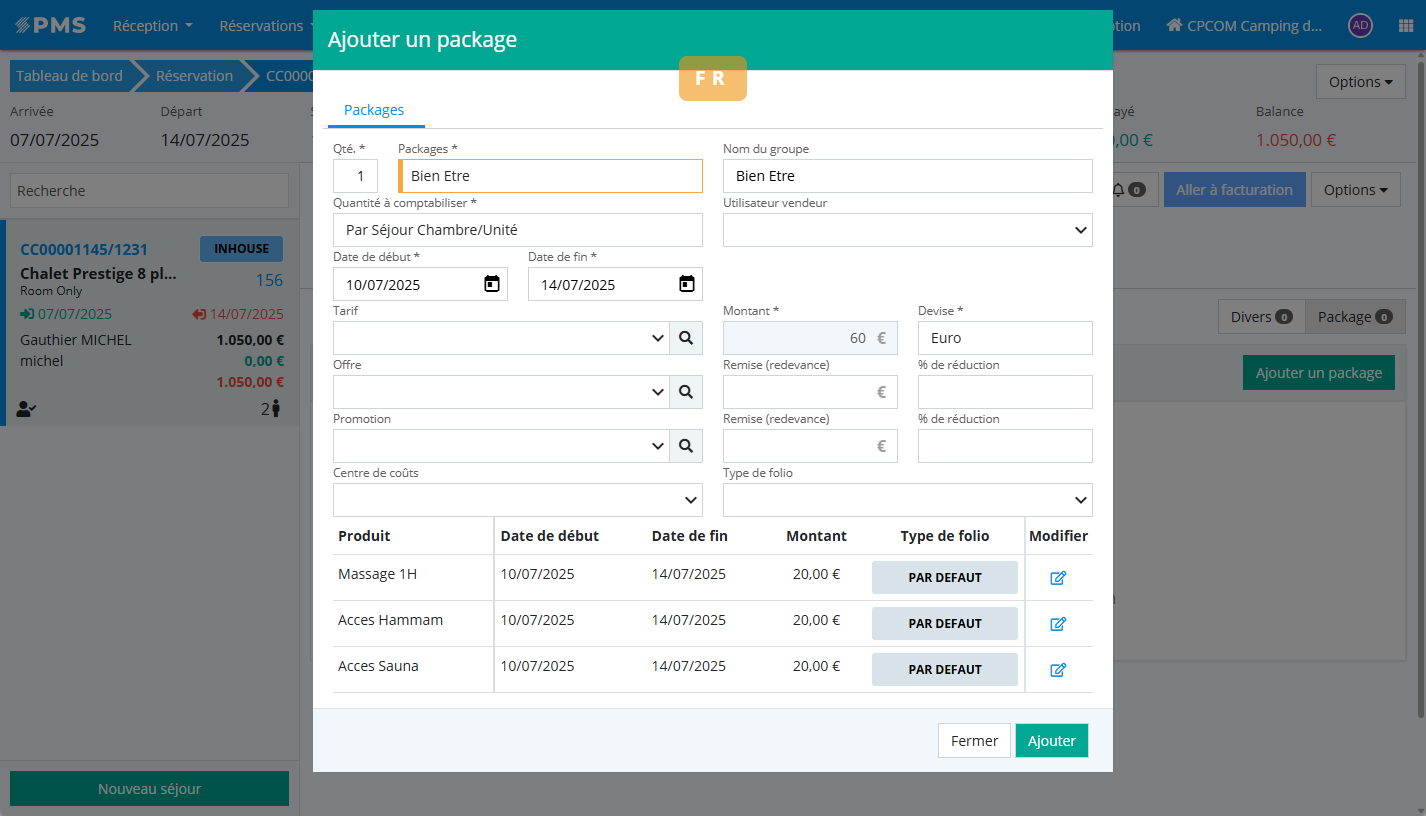Edit the Acces Hammam product row
This screenshot has height=816, width=1426.
click(x=1058, y=624)
